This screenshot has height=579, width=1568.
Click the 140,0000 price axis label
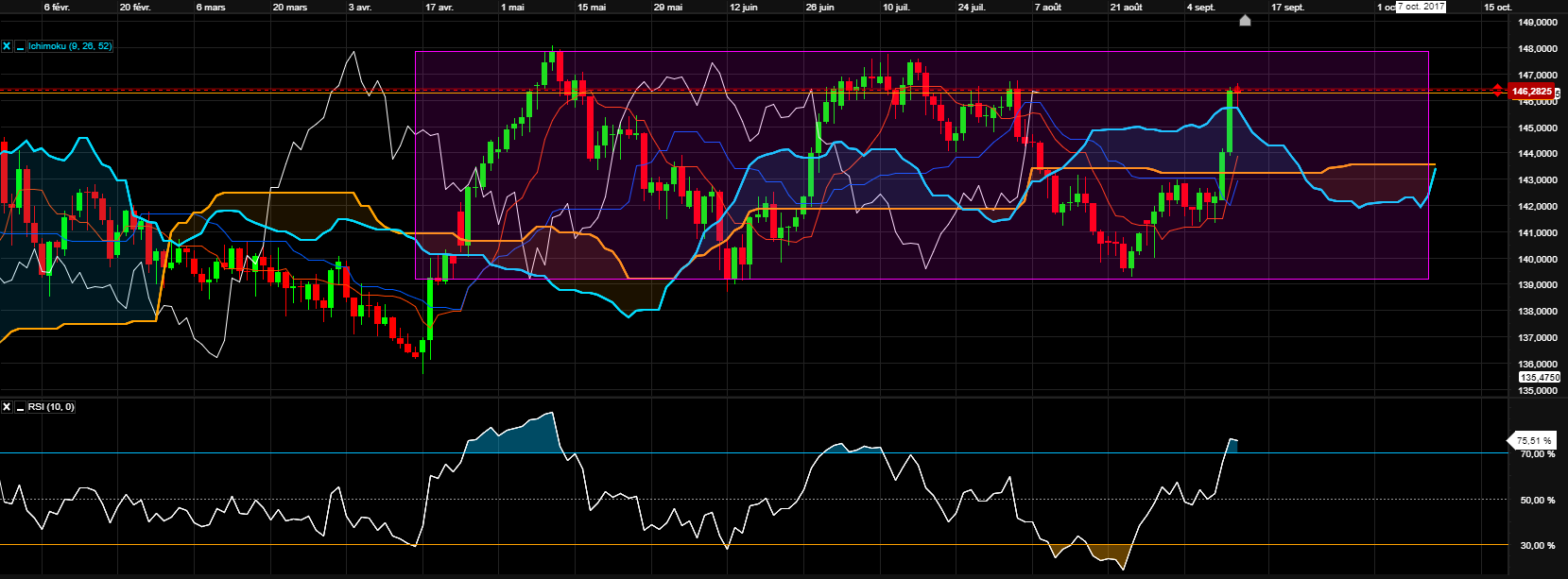pos(1538,259)
